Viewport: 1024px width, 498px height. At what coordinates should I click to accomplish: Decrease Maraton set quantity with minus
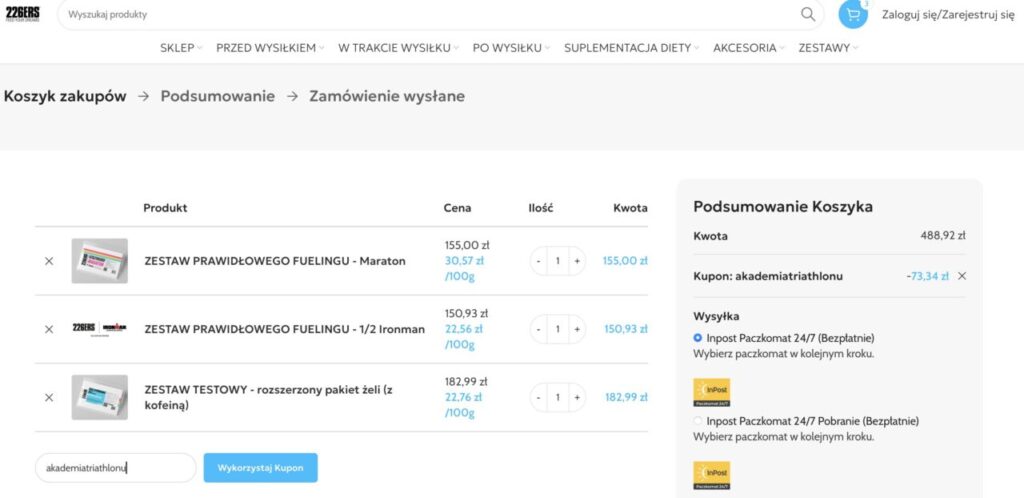pyautogui.click(x=538, y=261)
